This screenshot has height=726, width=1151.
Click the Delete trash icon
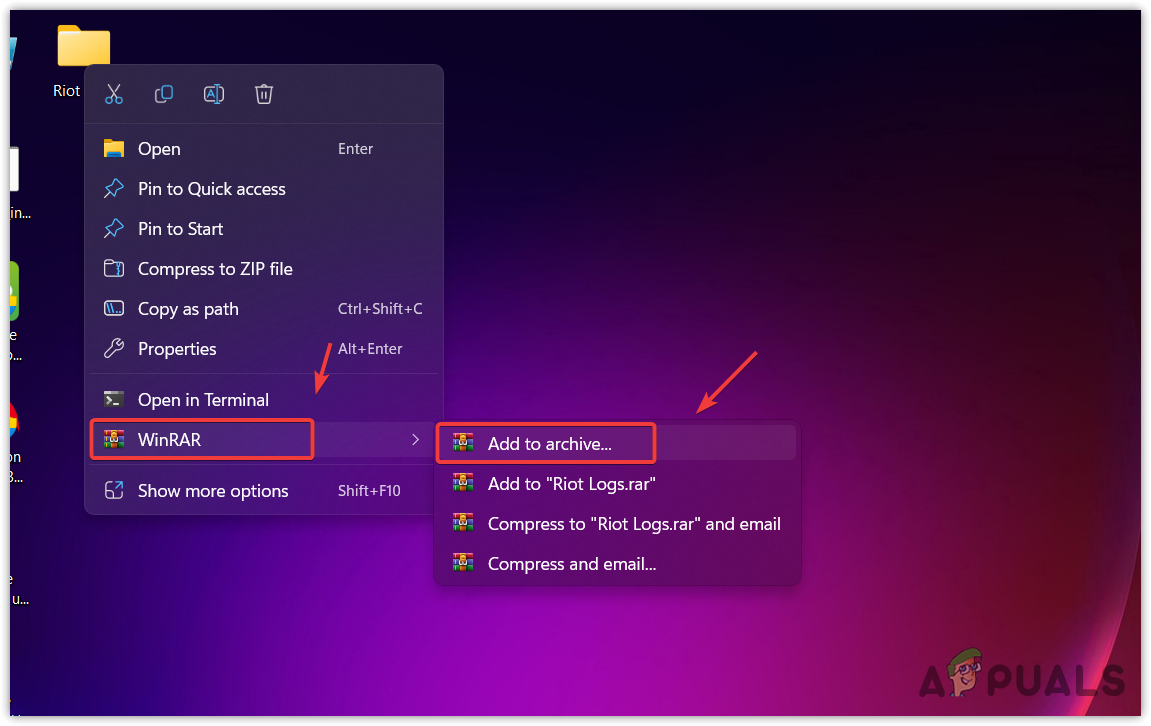pos(263,94)
